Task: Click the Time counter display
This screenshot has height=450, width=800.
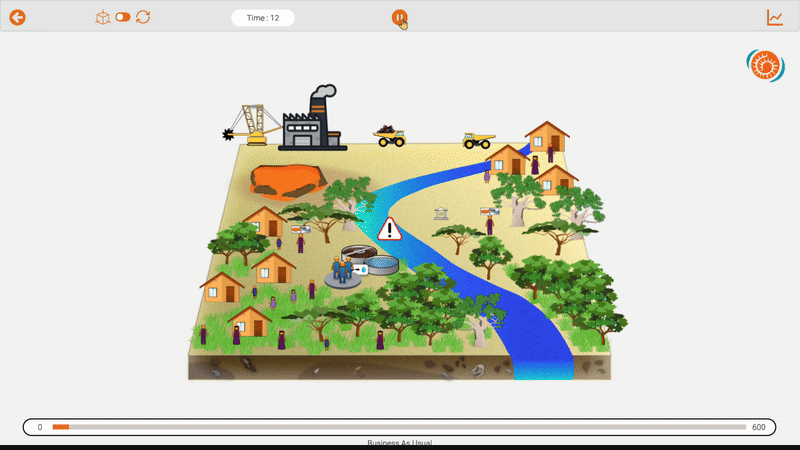Action: (262, 18)
